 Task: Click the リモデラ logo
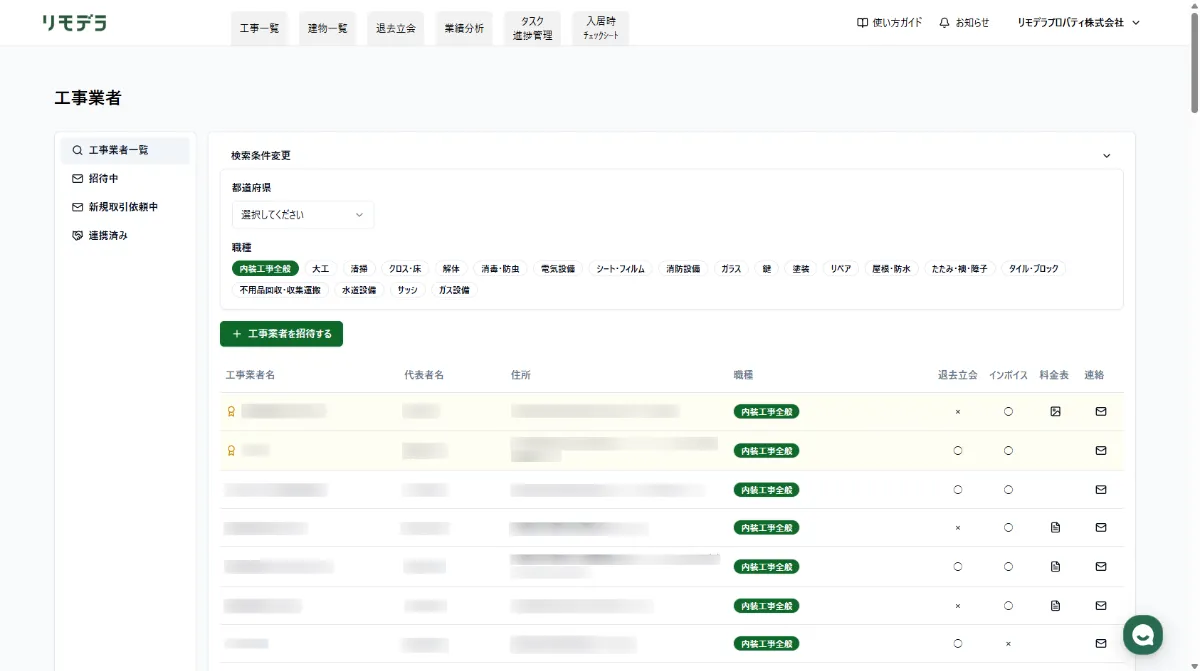[74, 23]
